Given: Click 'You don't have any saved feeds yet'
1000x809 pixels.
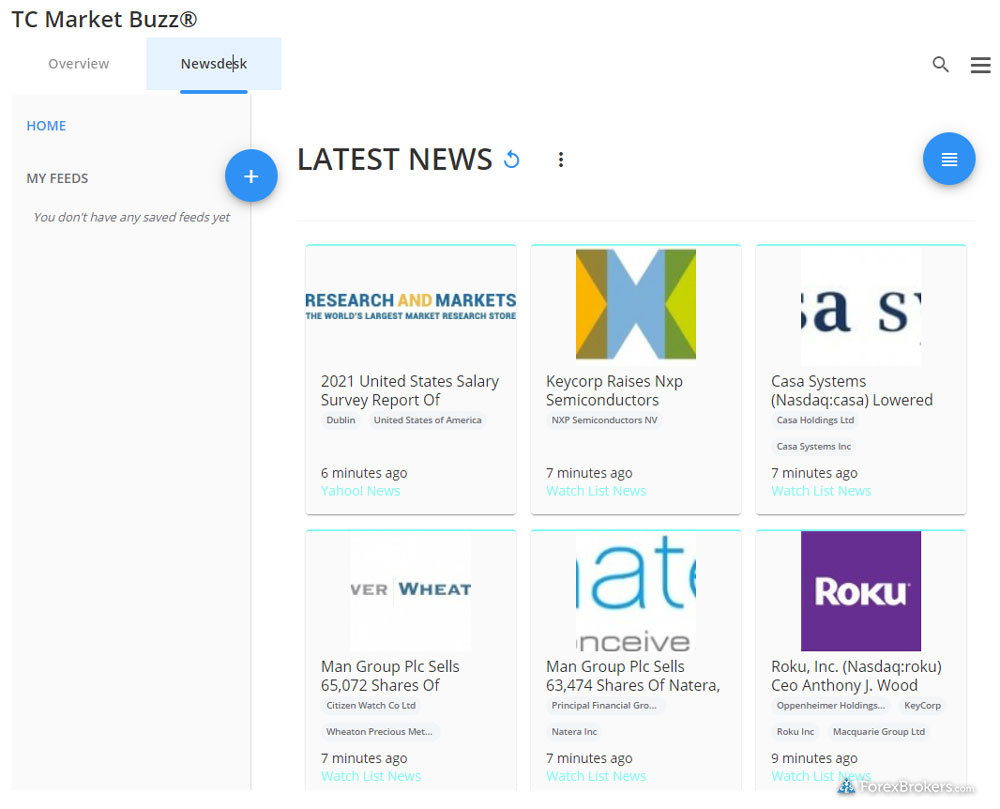Looking at the screenshot, I should click(131, 217).
